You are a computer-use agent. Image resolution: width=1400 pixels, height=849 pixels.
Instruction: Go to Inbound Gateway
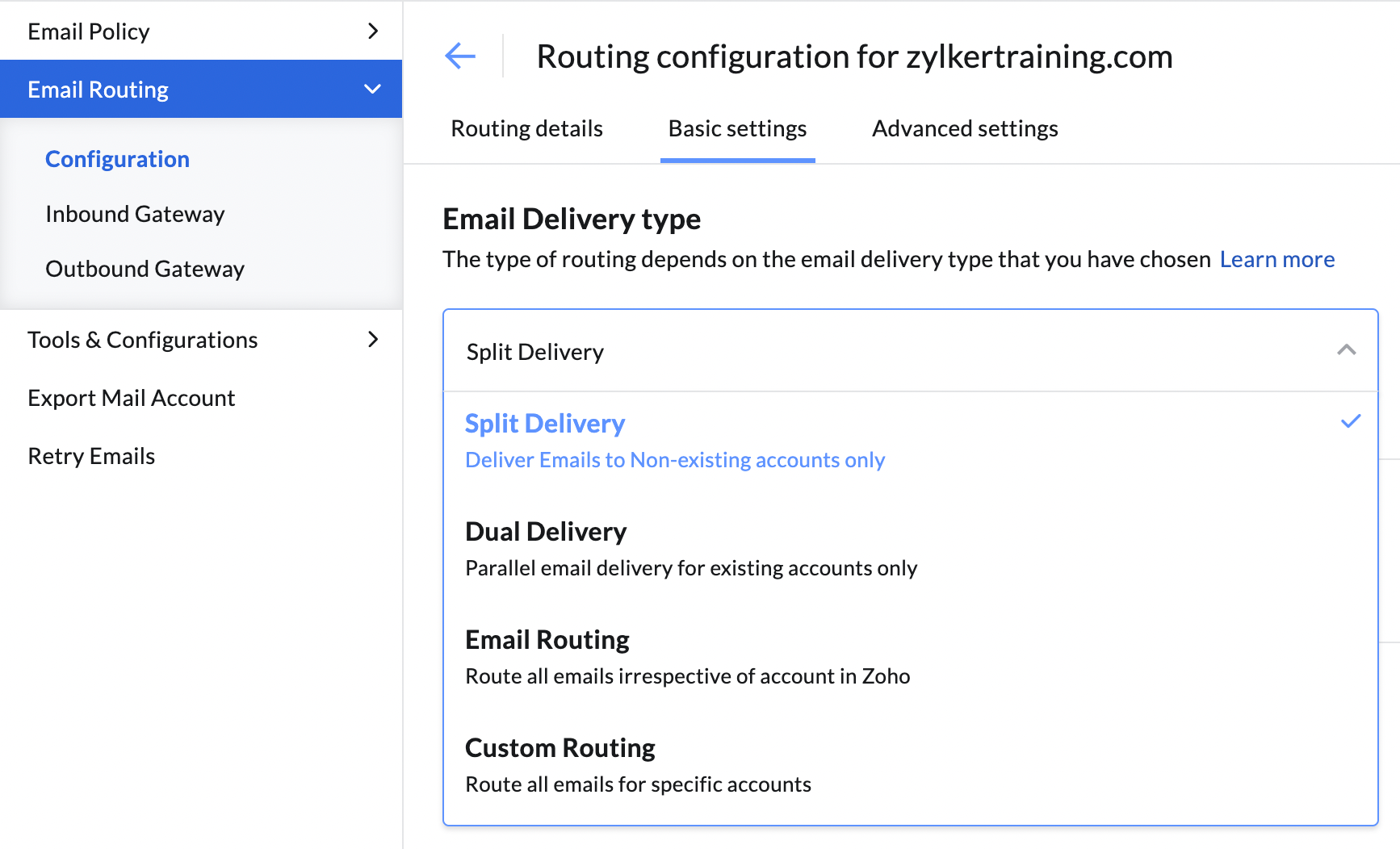click(135, 214)
